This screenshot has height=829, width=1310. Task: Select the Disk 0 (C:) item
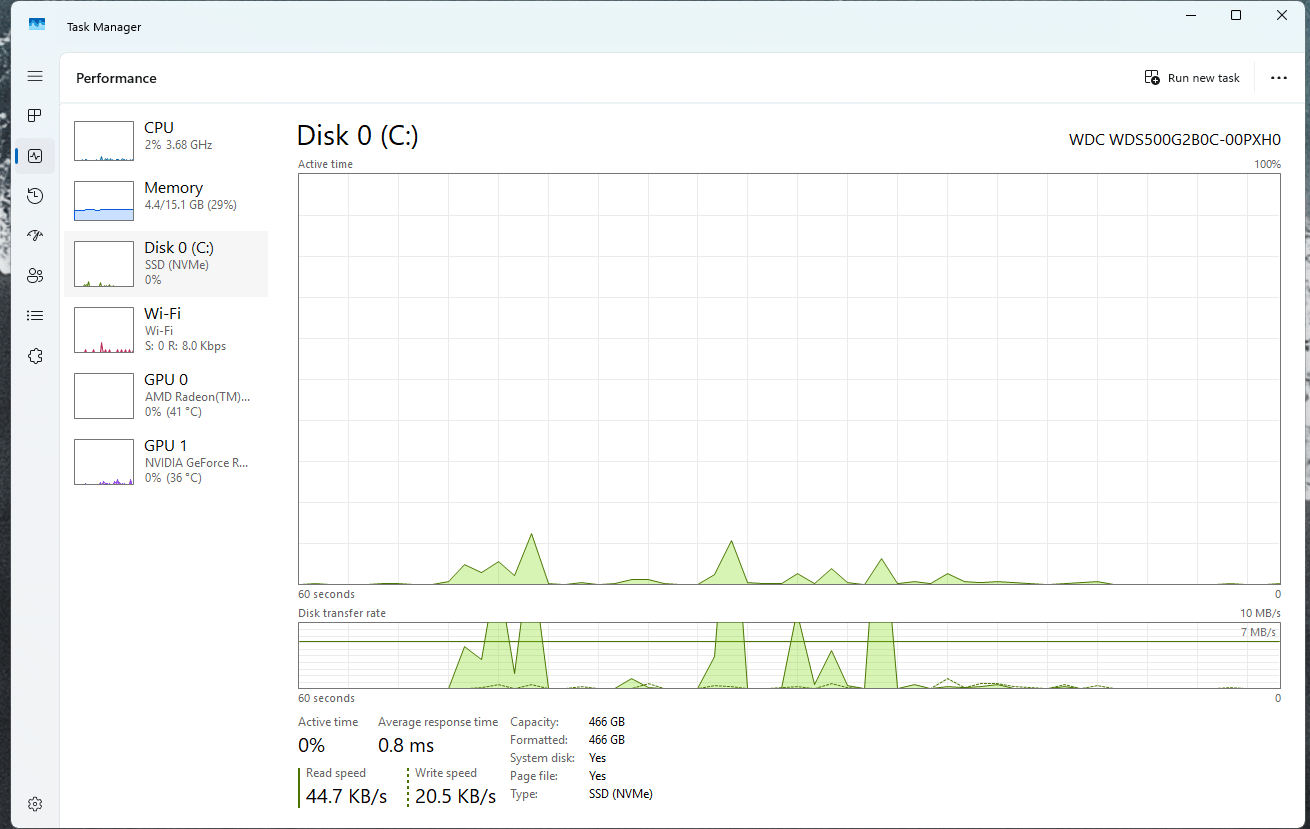point(166,264)
